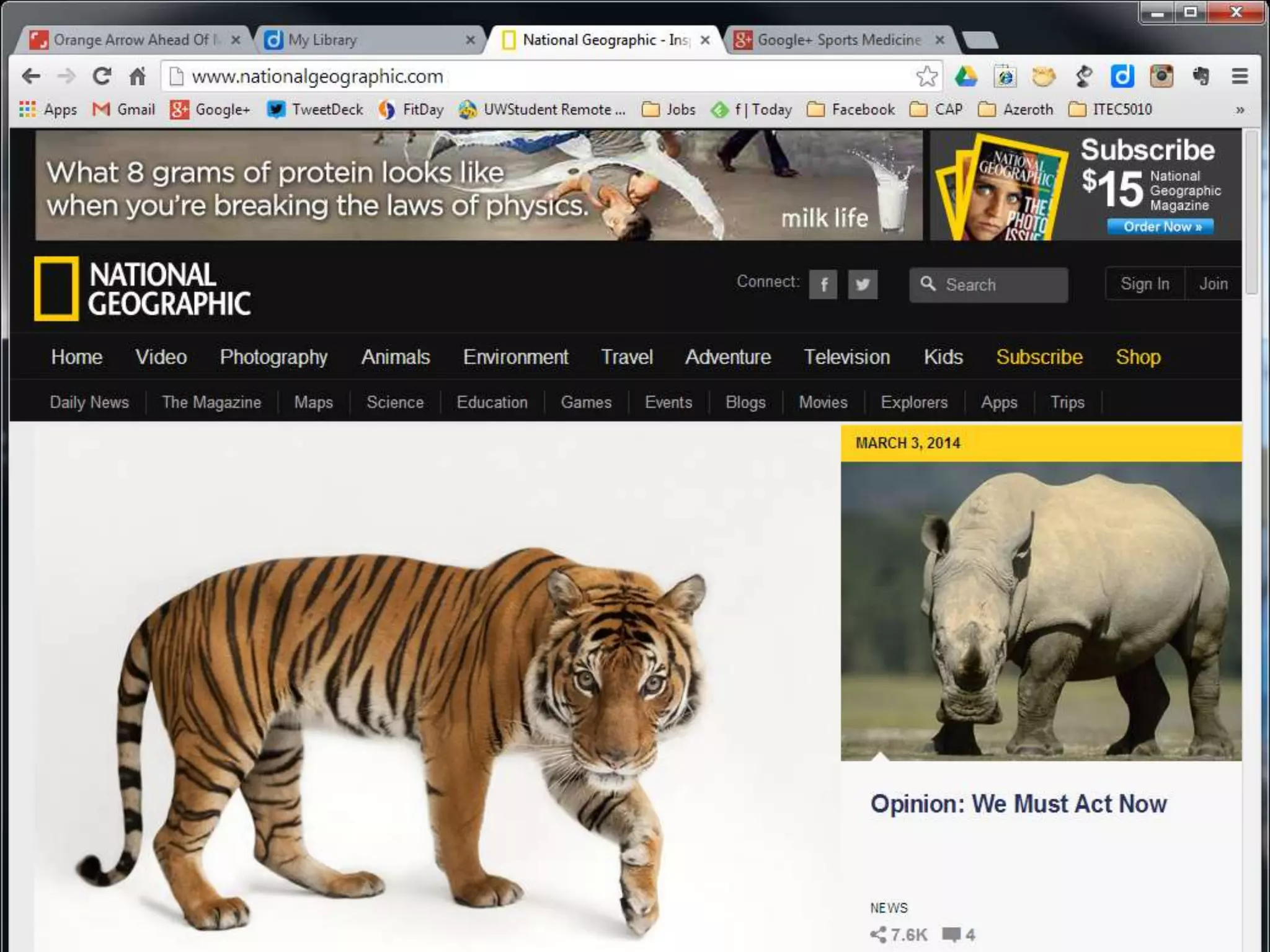Click the page vertical scrollbar thumb
Screen dimensions: 1270x952
[1252, 211]
